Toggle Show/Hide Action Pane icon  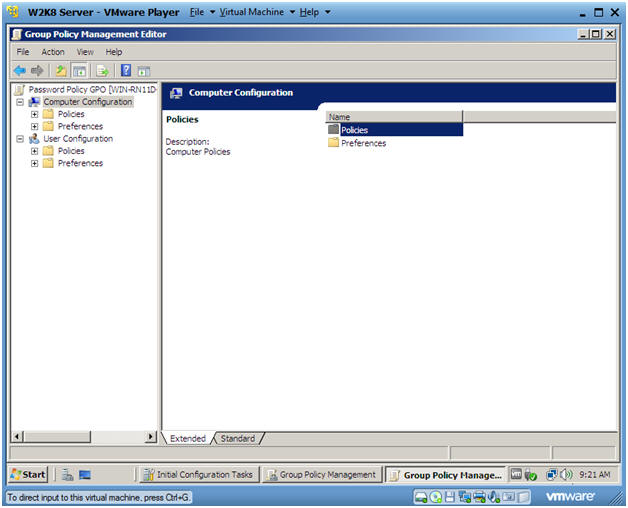[144, 71]
